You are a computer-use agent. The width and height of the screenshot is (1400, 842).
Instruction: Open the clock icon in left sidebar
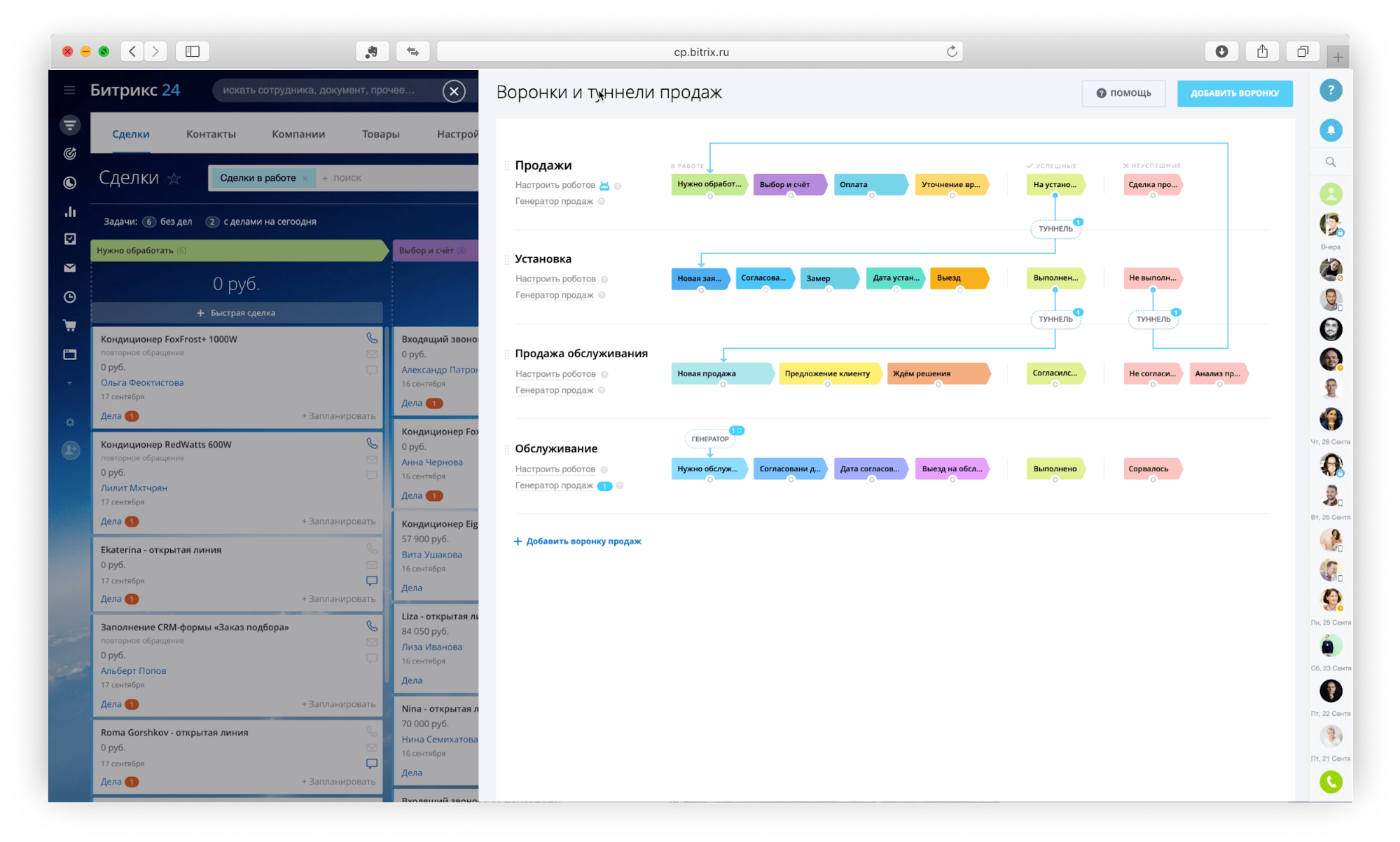click(x=70, y=297)
